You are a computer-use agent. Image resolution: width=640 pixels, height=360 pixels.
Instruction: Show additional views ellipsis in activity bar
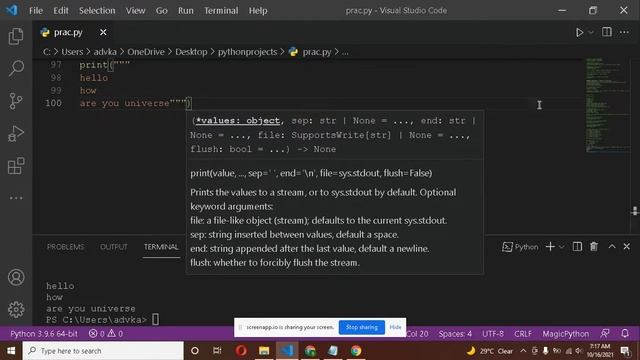click(x=16, y=198)
